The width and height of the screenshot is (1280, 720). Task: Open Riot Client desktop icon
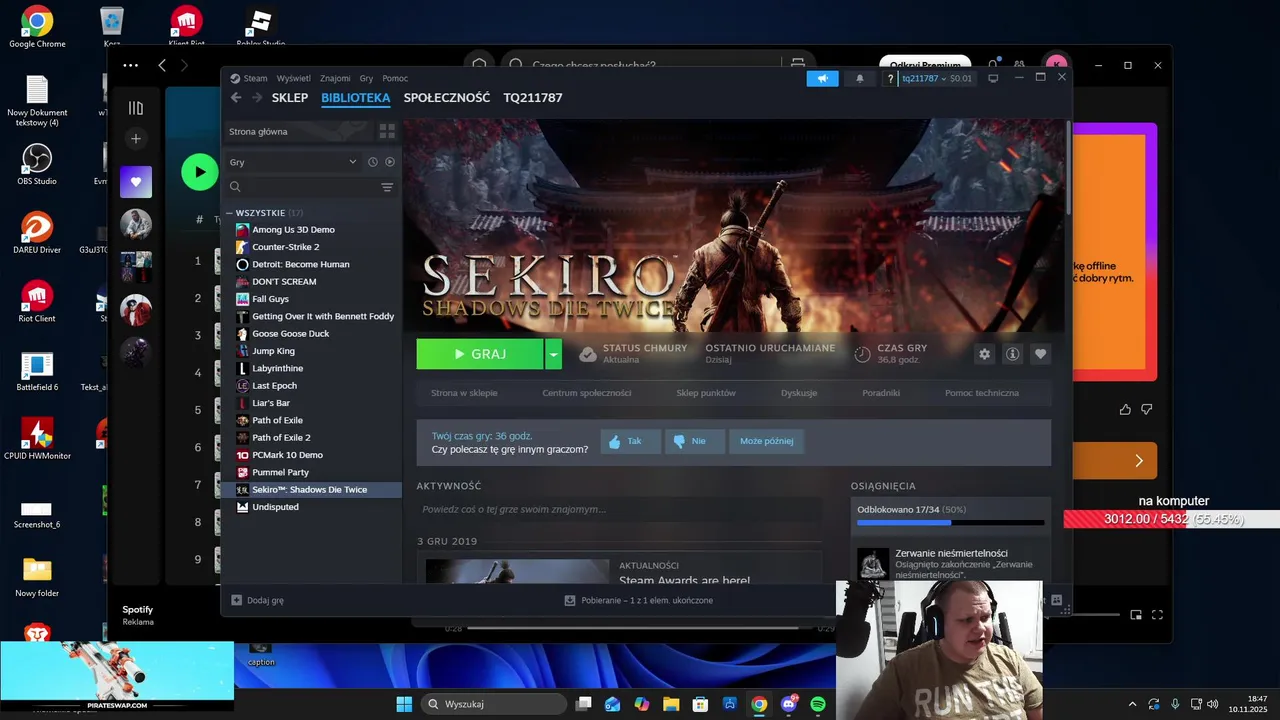pos(37,301)
